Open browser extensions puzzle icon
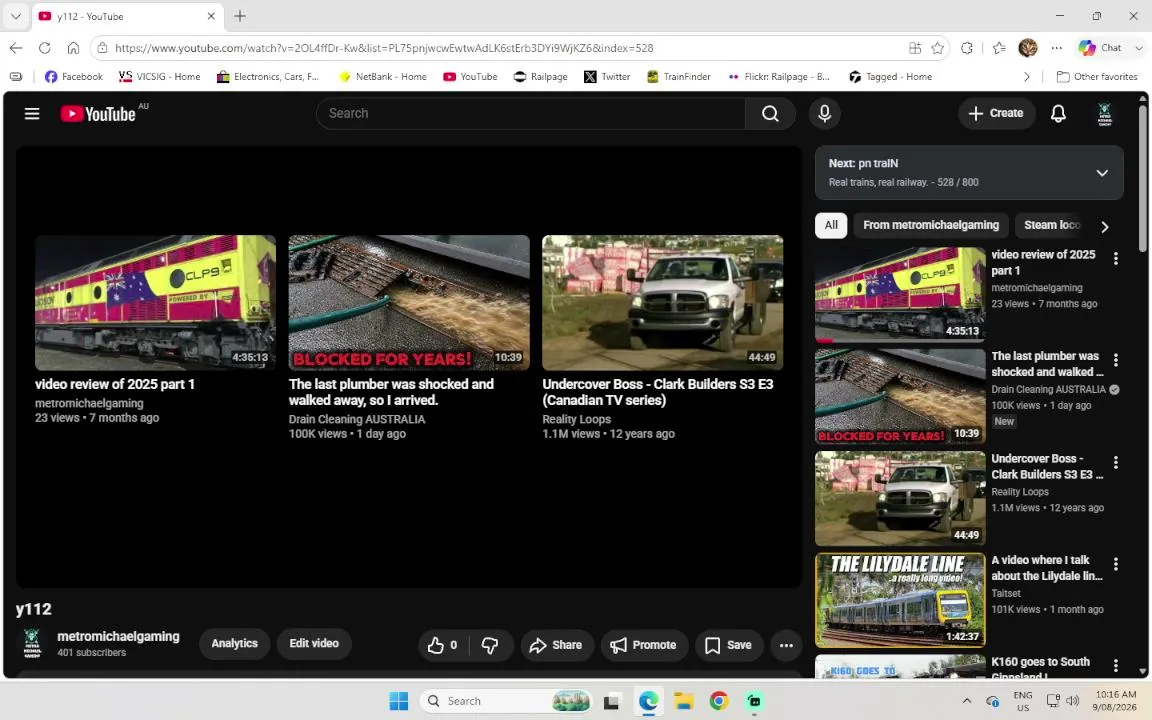The height and width of the screenshot is (720, 1152). click(x=967, y=48)
